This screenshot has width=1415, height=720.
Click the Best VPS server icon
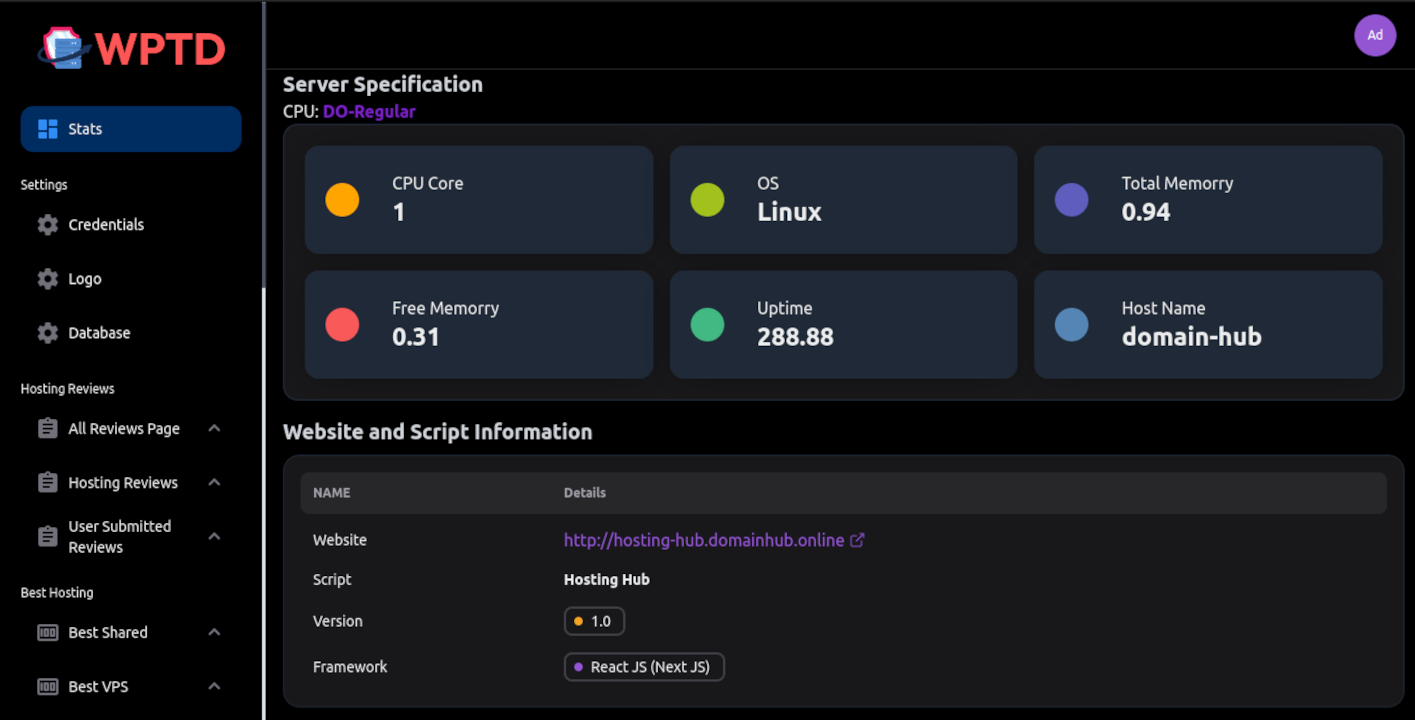(48, 687)
